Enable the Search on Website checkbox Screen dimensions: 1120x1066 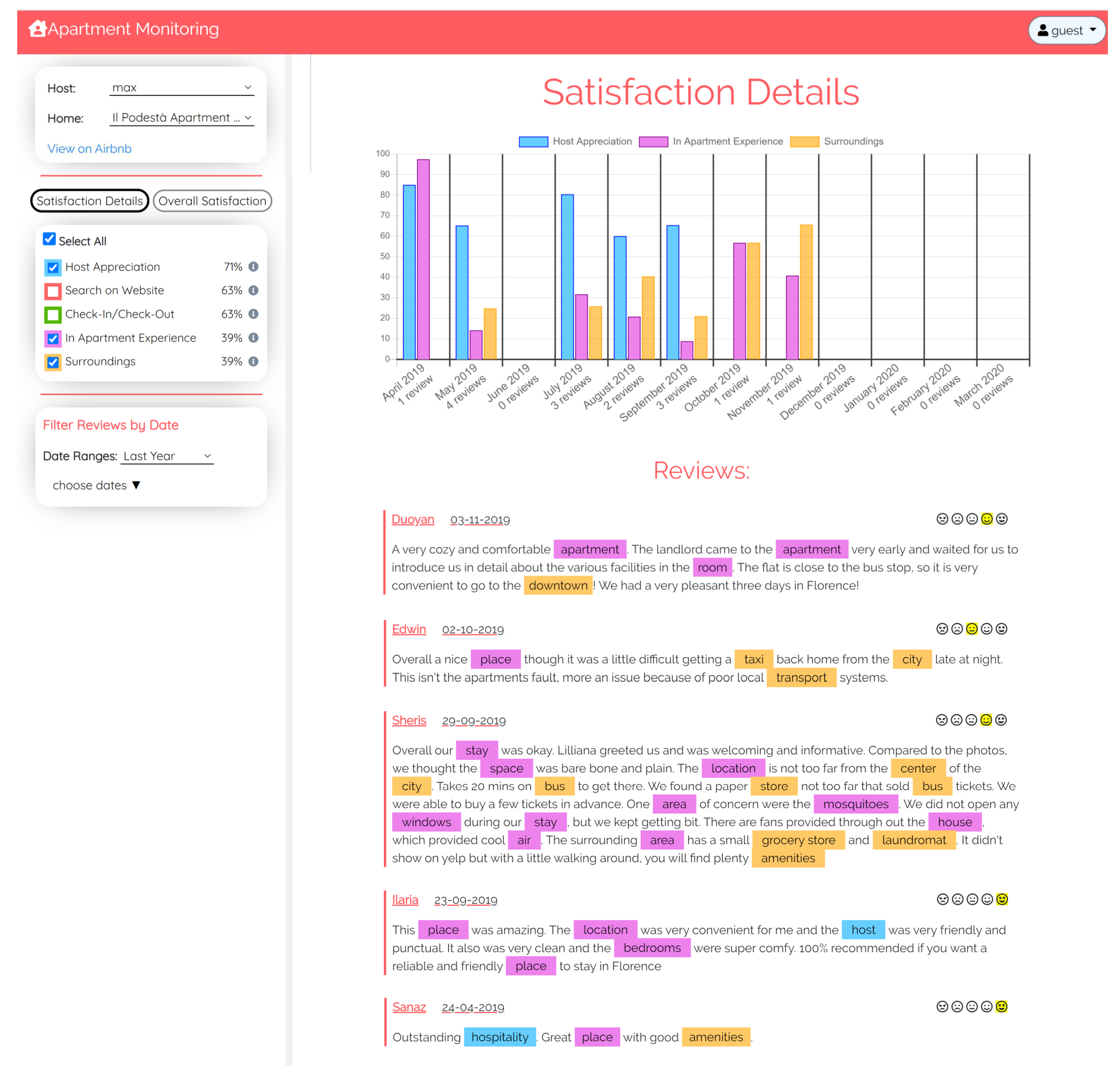click(53, 292)
